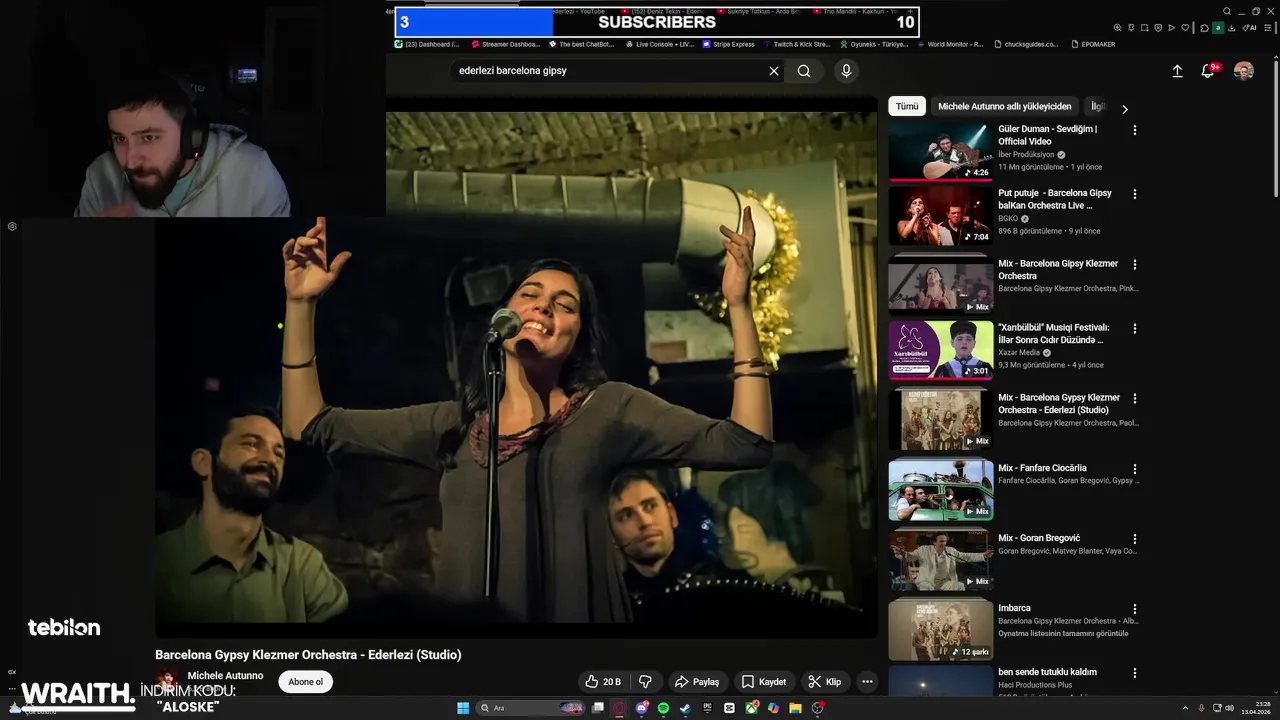Click 'Oynatma listesinin tamamını görüntüle' link
Screen dimensions: 1280x720
click(x=1063, y=633)
